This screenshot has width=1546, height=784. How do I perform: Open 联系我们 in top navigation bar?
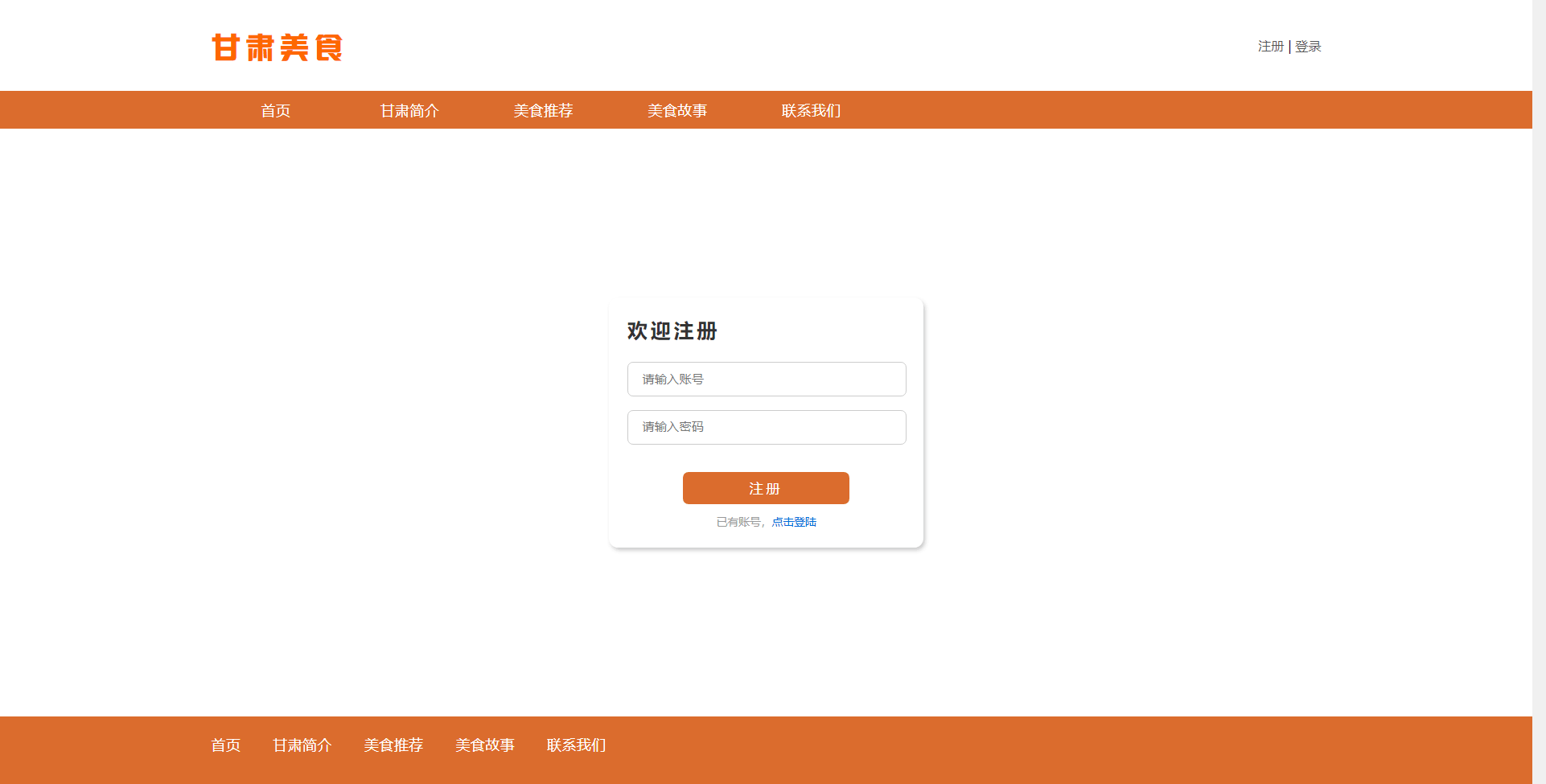(811, 111)
